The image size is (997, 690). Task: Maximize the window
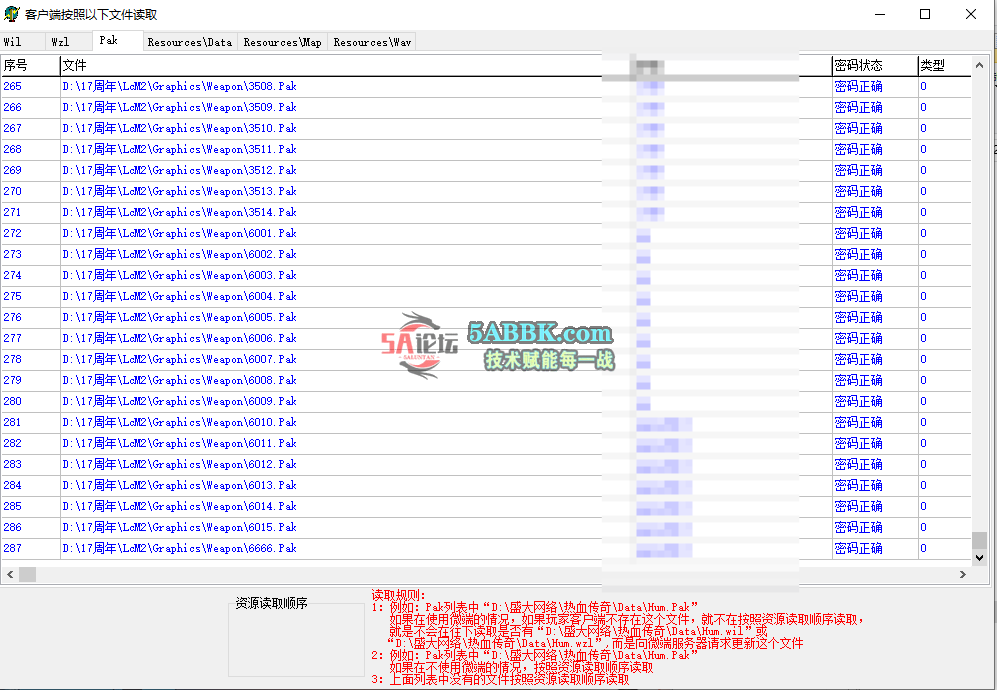(x=925, y=14)
